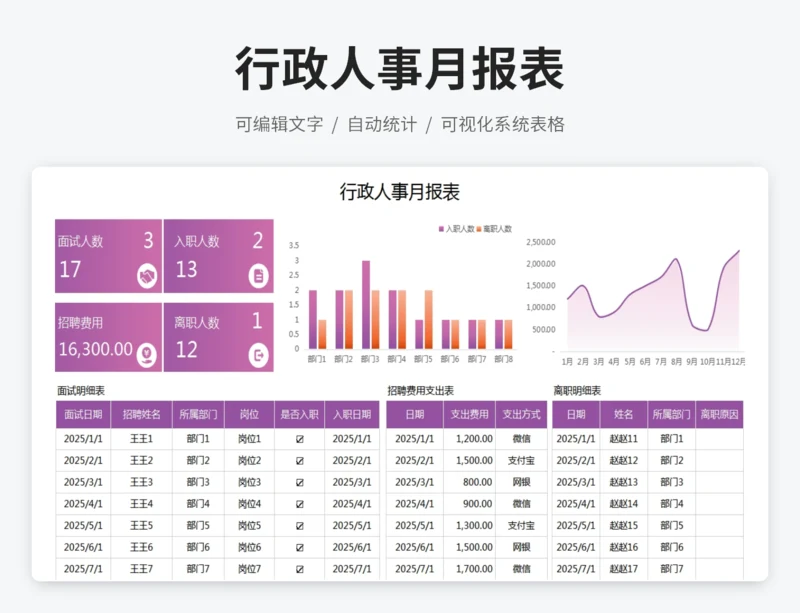Click the 离职明细表 section title

tap(577, 391)
